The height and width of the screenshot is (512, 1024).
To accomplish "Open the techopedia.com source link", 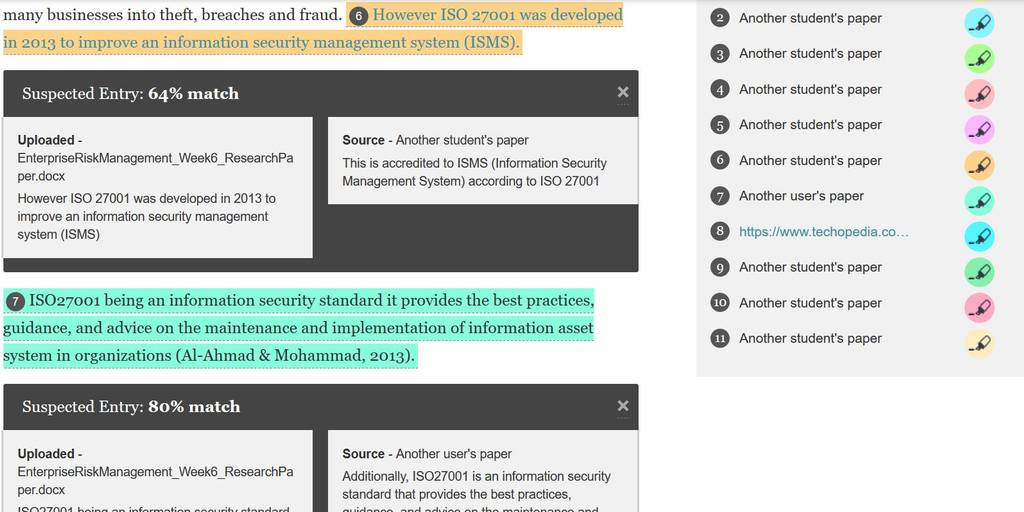I will [x=824, y=232].
